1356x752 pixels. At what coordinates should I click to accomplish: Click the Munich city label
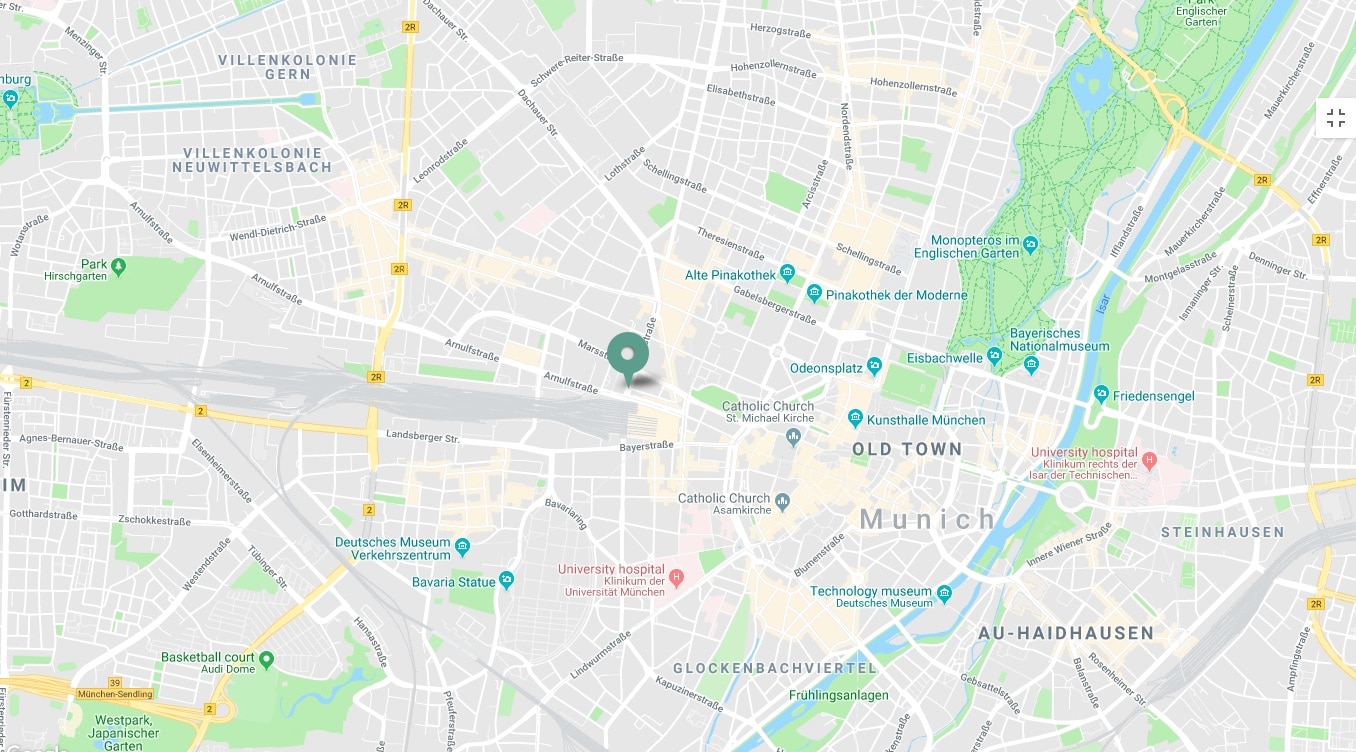[929, 519]
